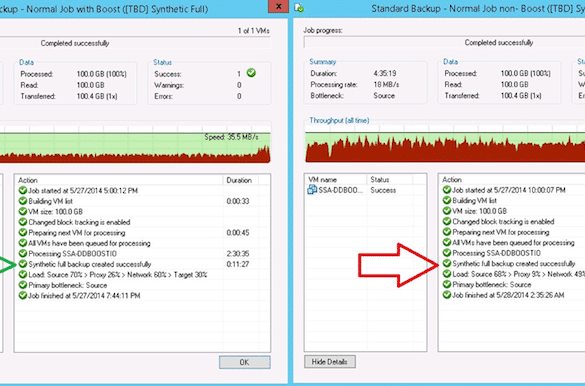Click duration value 0:00:45
This screenshot has width=585, height=386.
238,233
